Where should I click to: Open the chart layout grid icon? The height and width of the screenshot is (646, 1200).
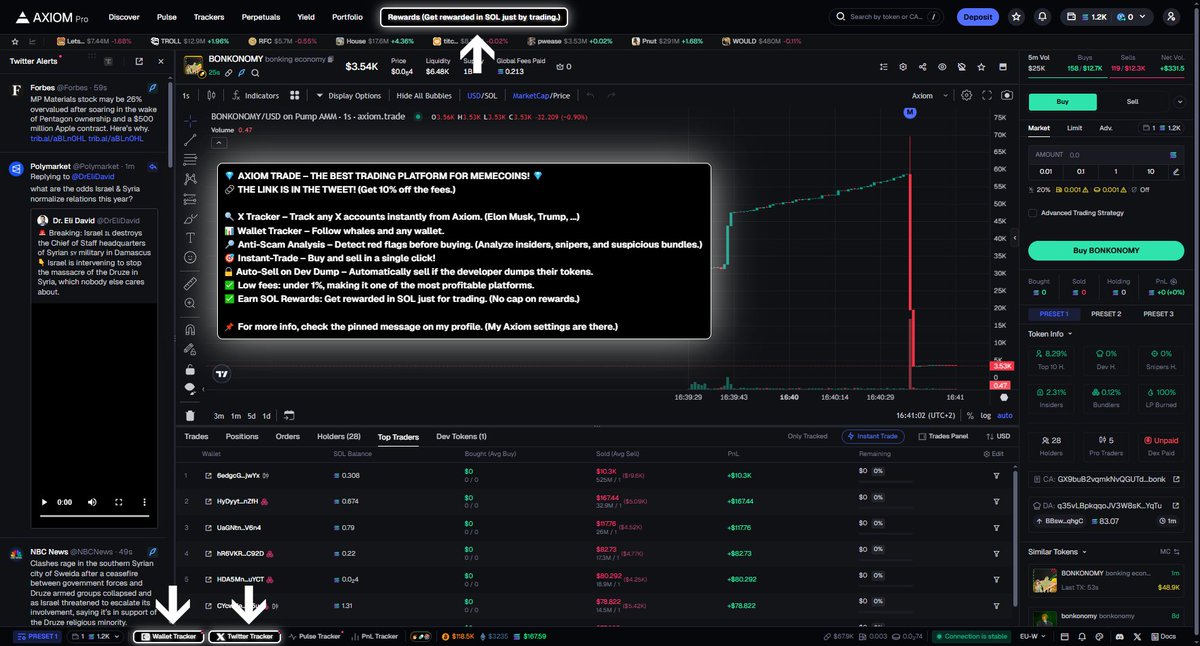[295, 95]
